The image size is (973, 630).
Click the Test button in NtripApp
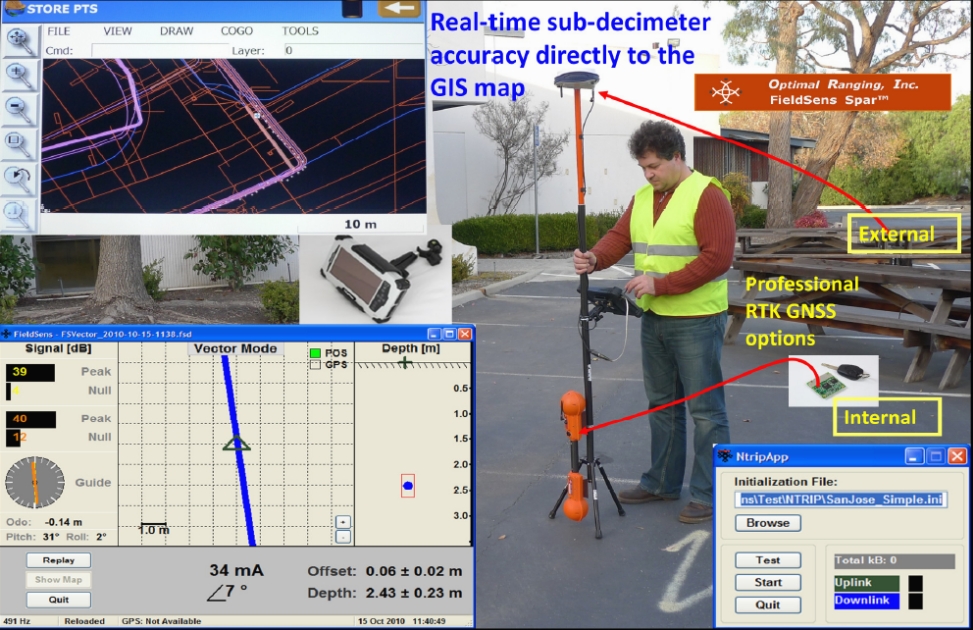pyautogui.click(x=768, y=560)
